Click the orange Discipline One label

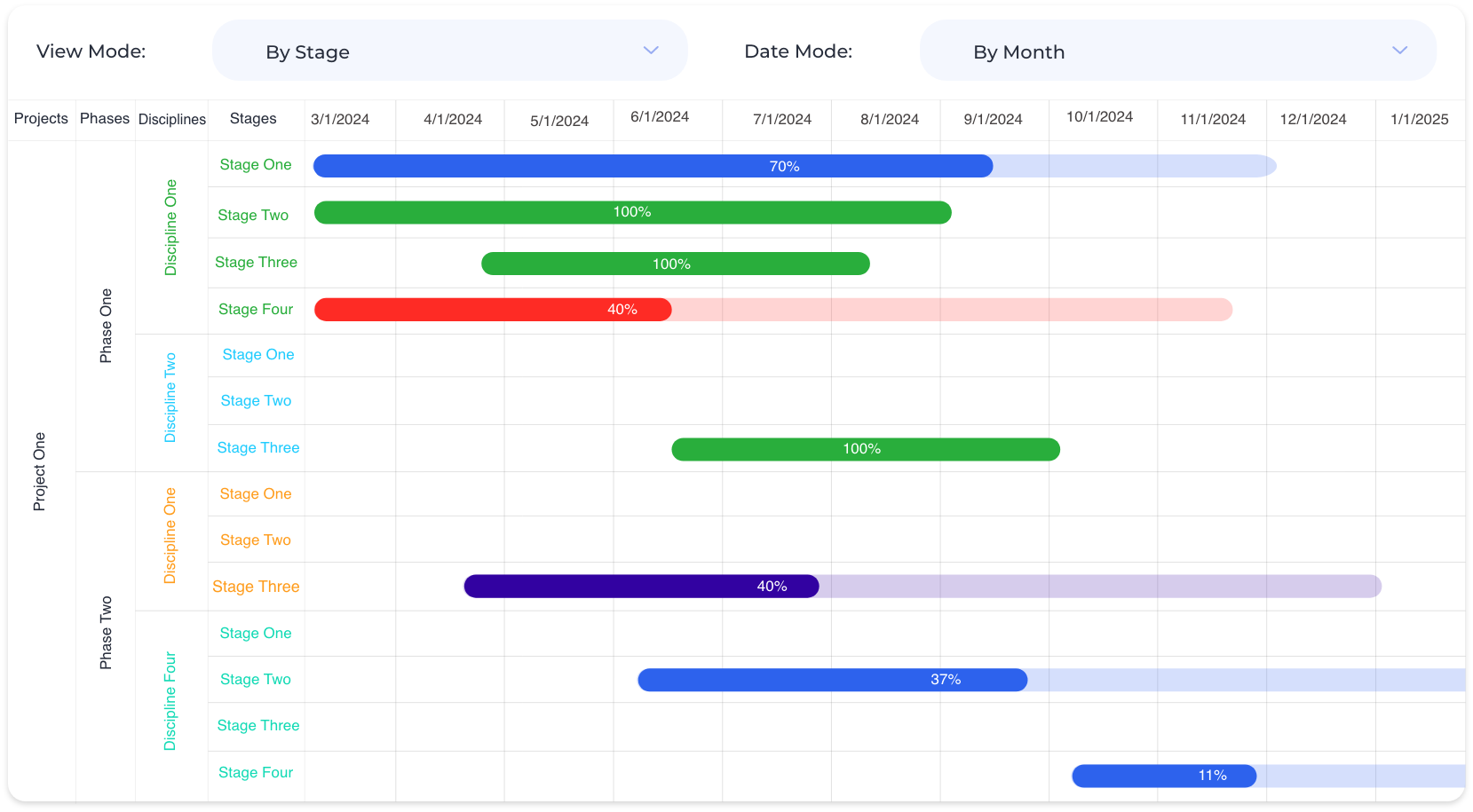pos(170,536)
